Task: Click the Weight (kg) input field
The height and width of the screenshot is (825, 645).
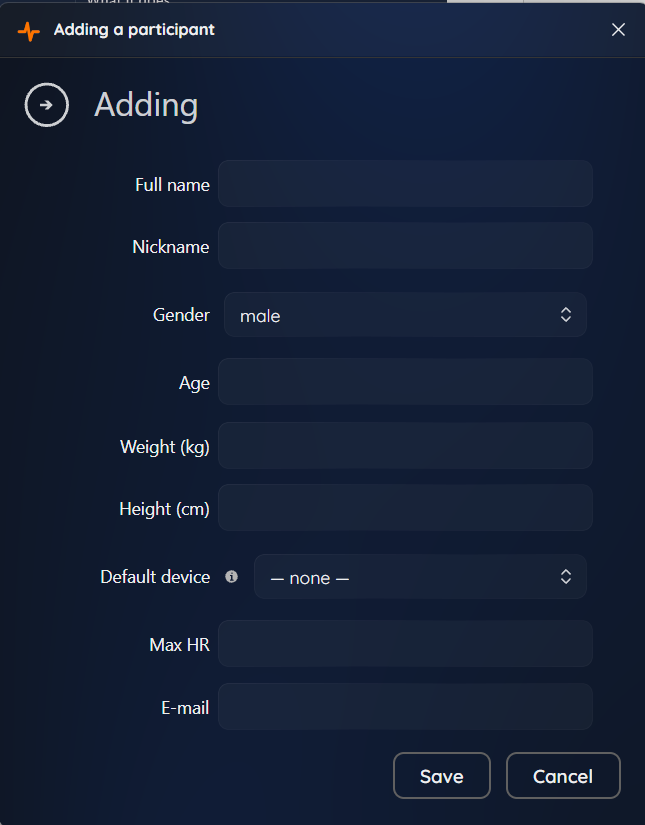Action: (405, 446)
